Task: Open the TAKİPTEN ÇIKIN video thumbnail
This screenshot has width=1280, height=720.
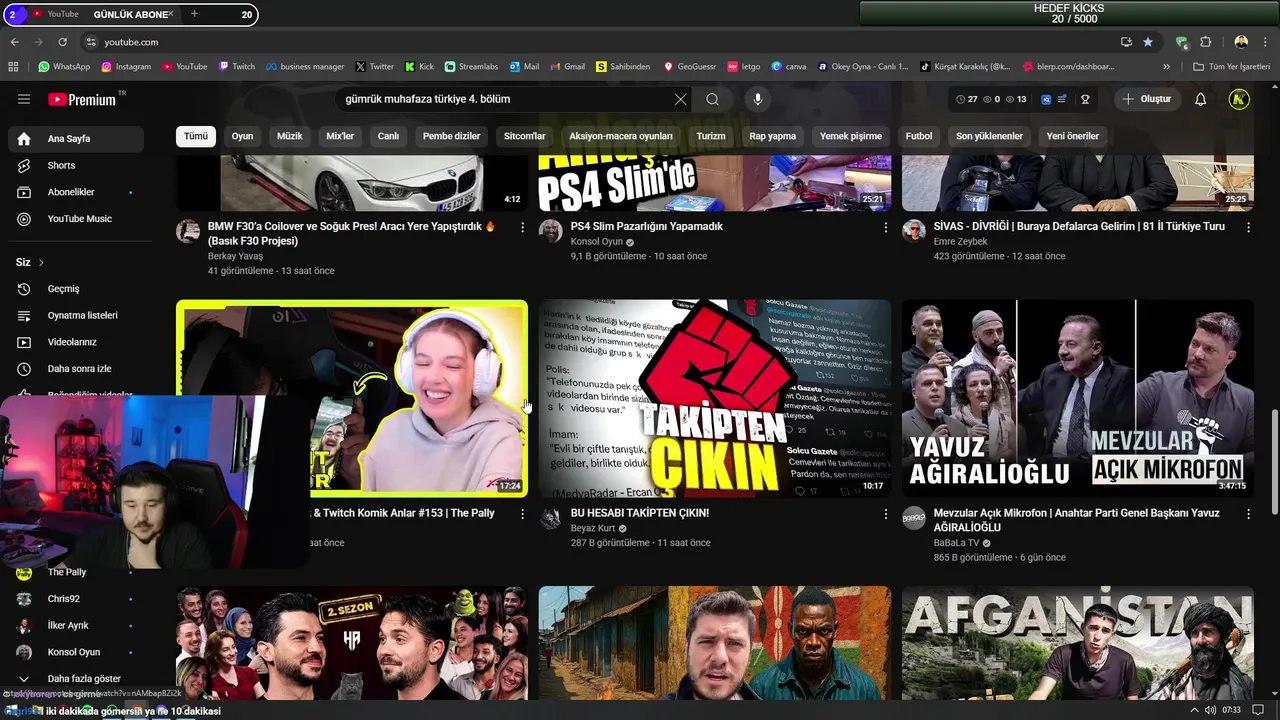Action: coord(715,398)
